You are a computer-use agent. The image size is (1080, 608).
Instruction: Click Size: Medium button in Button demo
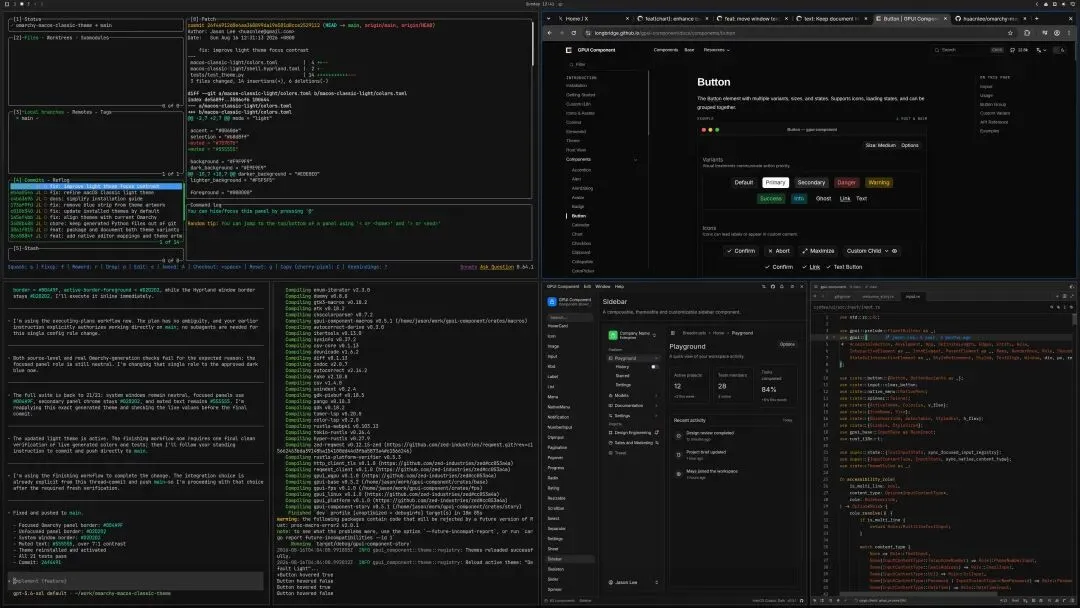(880, 145)
